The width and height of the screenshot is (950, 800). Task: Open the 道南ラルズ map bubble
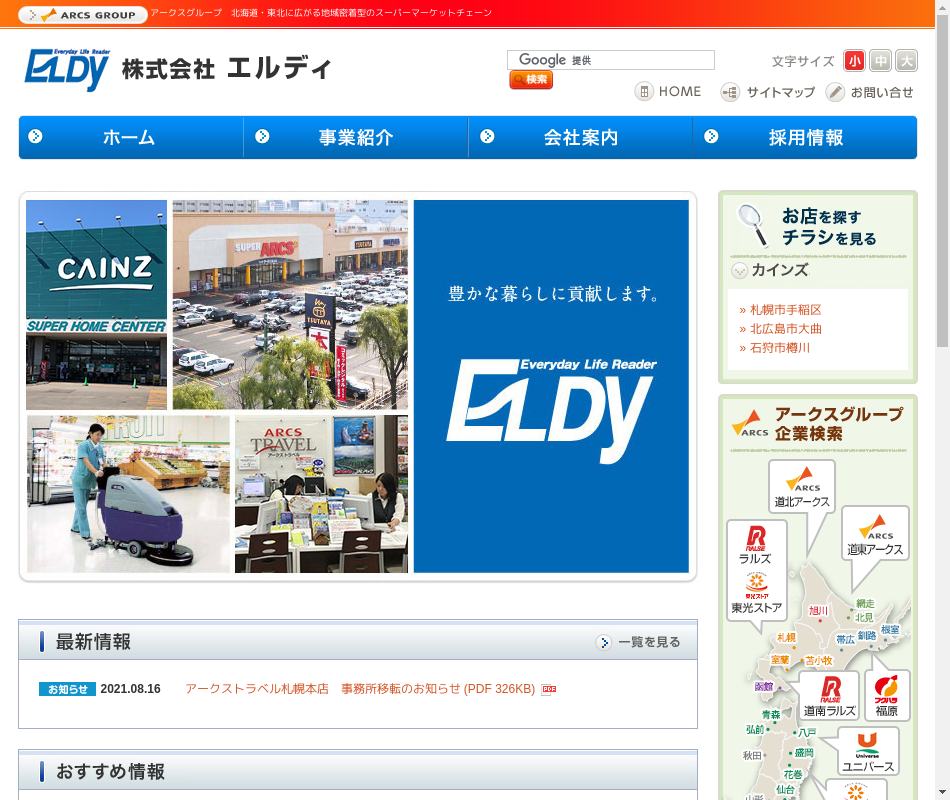coord(829,696)
